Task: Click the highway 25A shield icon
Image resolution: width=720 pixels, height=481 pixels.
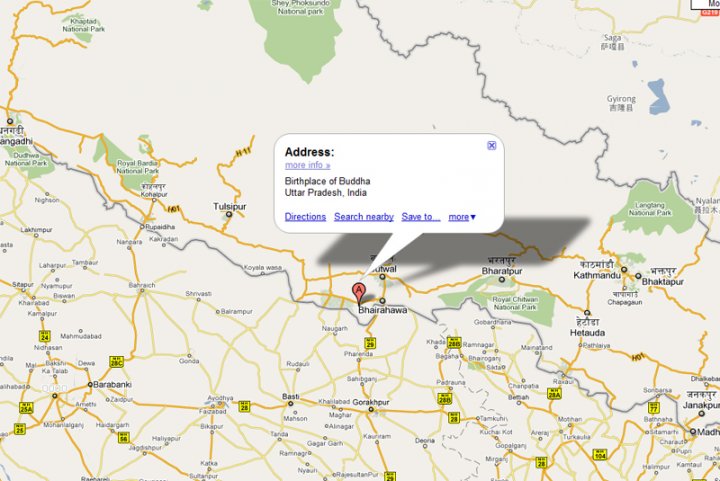Action: pos(26,408)
